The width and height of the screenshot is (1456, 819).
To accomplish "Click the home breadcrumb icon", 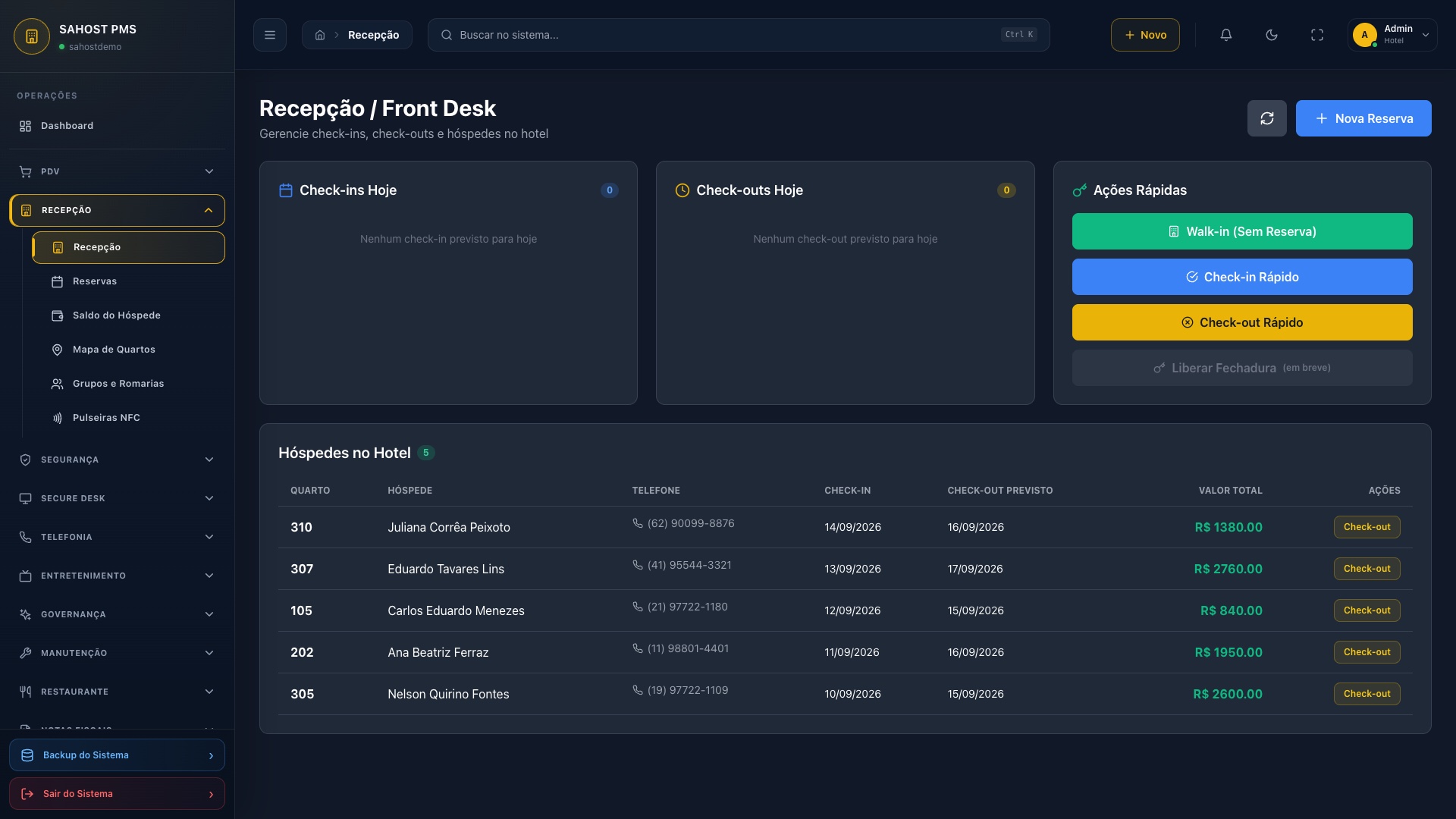I will point(320,35).
